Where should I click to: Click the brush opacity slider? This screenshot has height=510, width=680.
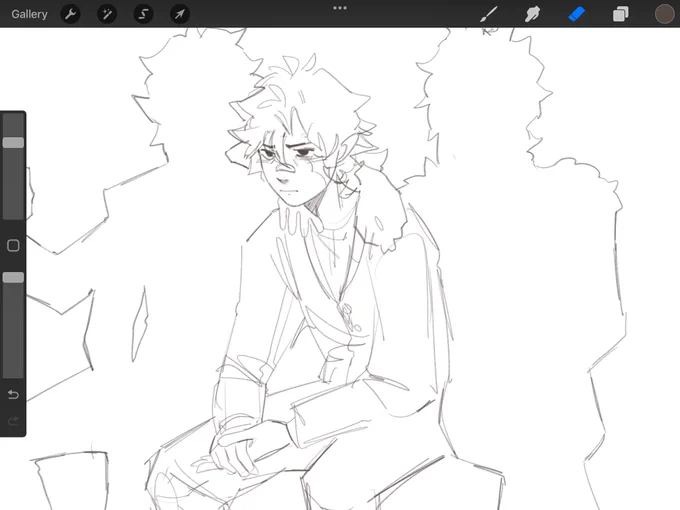13,325
